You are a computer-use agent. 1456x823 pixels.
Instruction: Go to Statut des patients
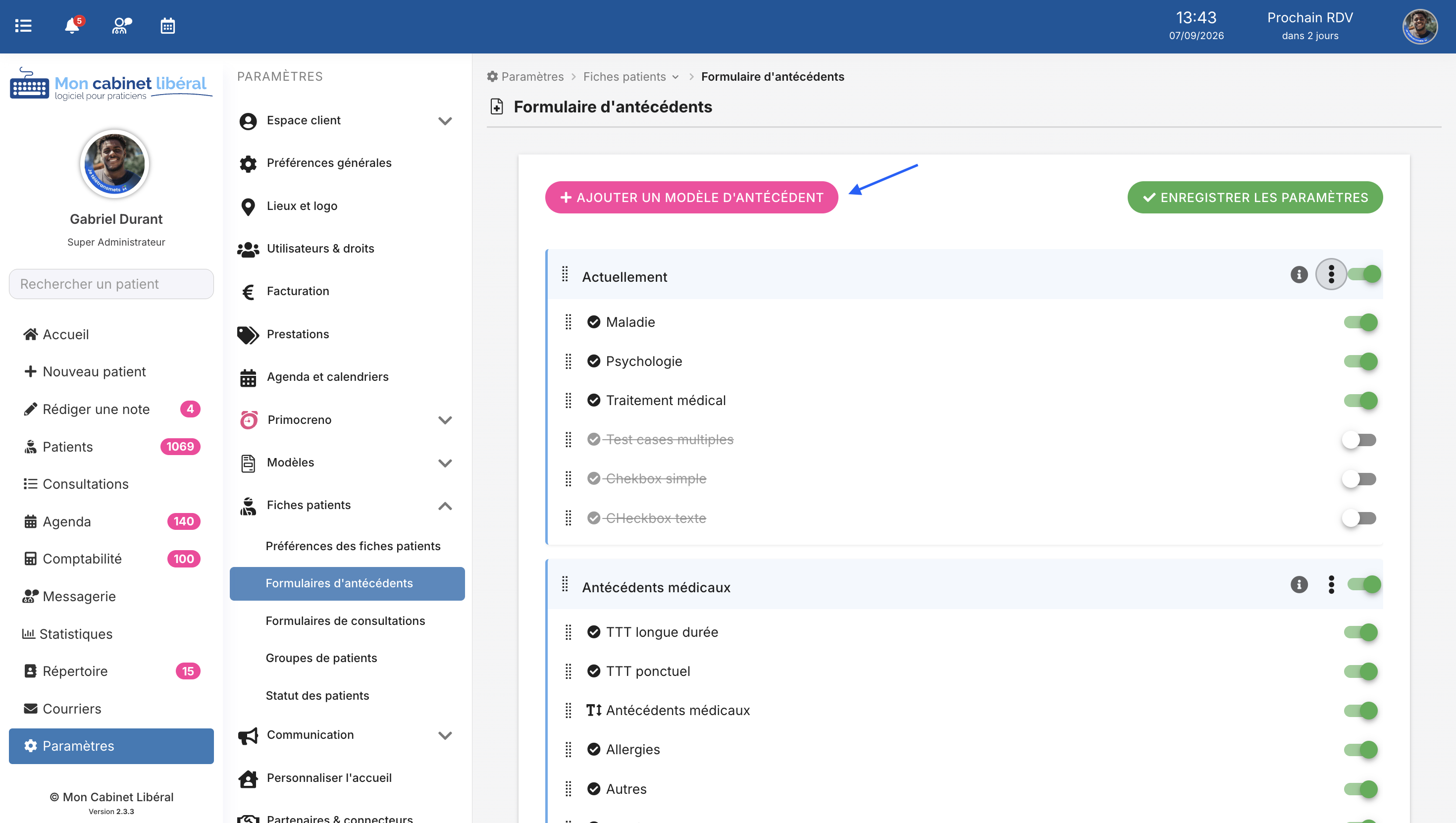click(317, 695)
